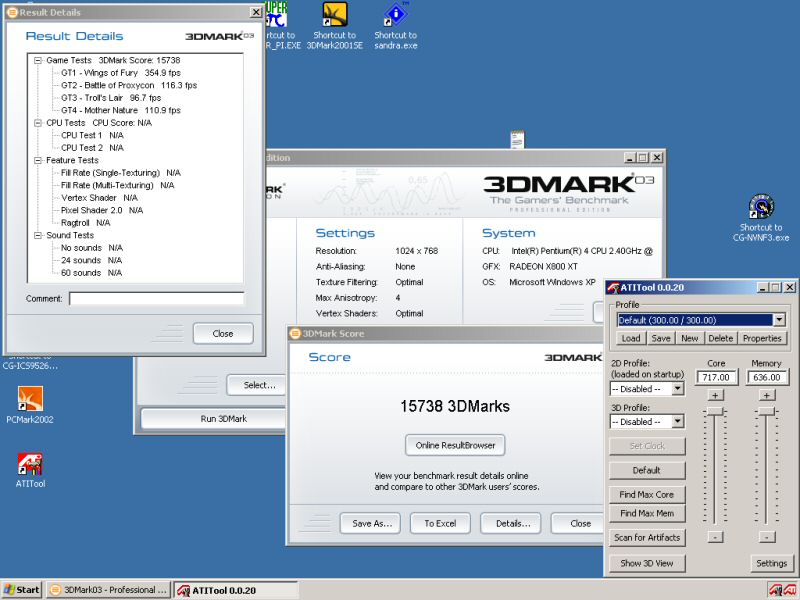This screenshot has width=800, height=600.
Task: Click Find Max Core
Action: tap(647, 494)
